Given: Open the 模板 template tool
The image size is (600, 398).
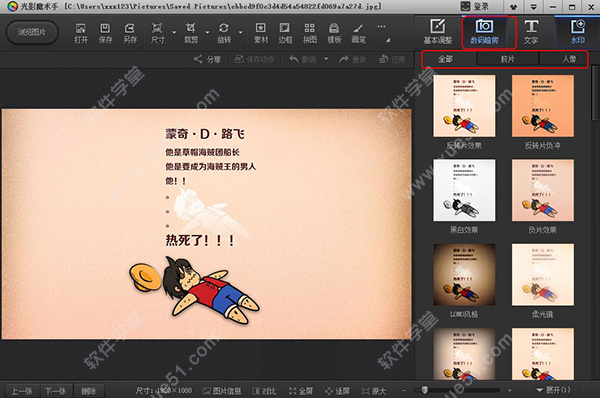Looking at the screenshot, I should (334, 33).
